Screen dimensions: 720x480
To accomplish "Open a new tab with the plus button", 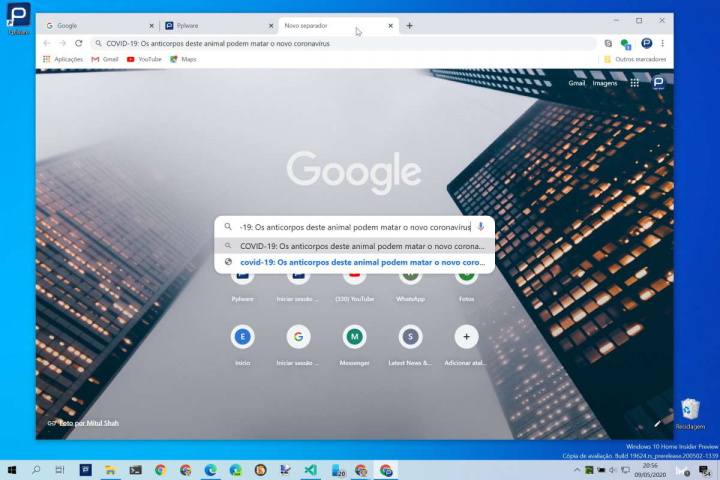I will (410, 25).
